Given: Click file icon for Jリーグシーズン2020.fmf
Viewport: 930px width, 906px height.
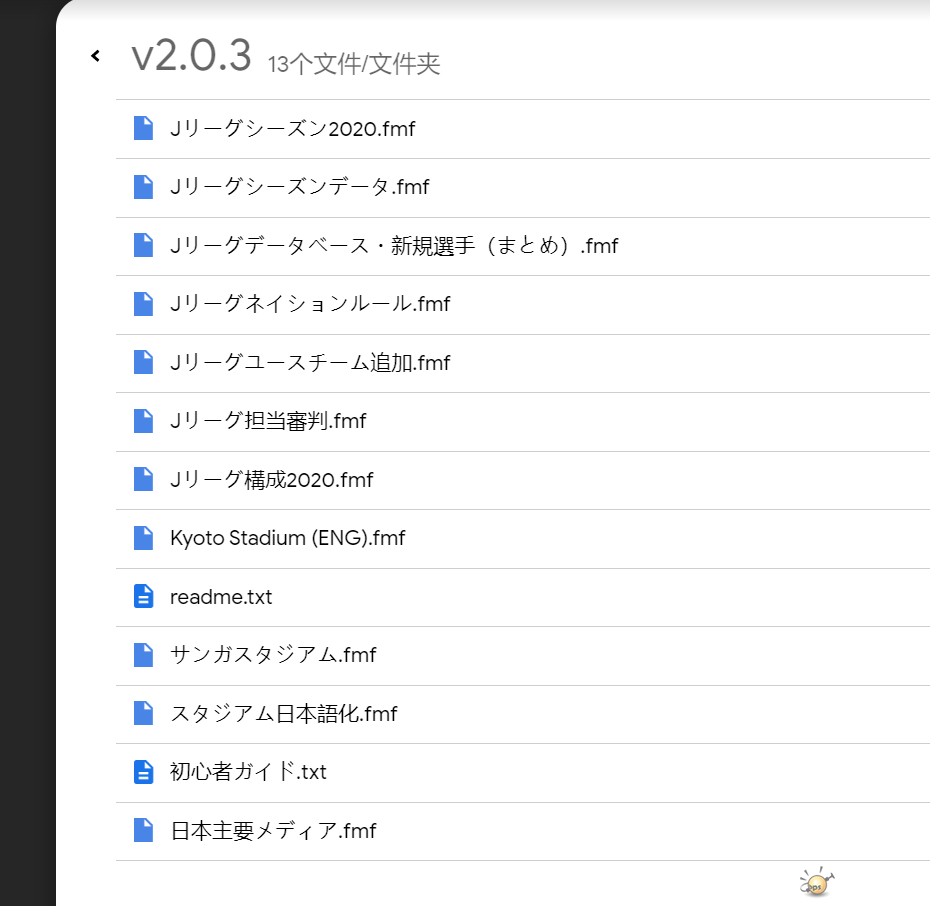Looking at the screenshot, I should point(144,128).
